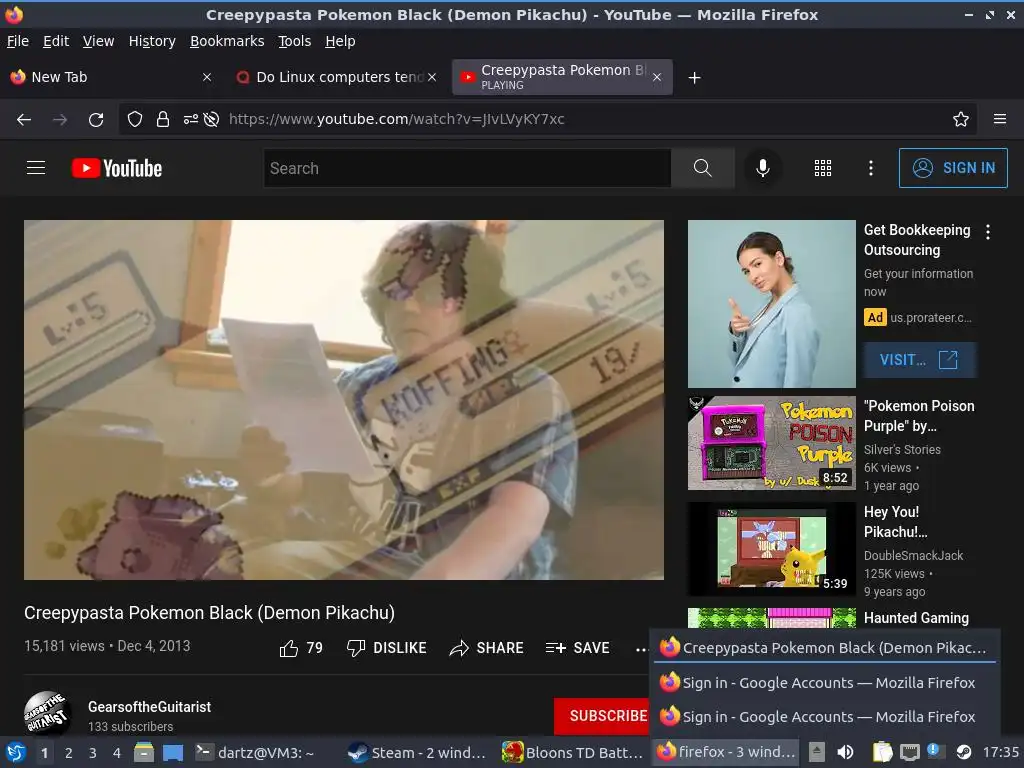Like the video with thumbs up
The height and width of the screenshot is (768, 1024).
tap(301, 648)
